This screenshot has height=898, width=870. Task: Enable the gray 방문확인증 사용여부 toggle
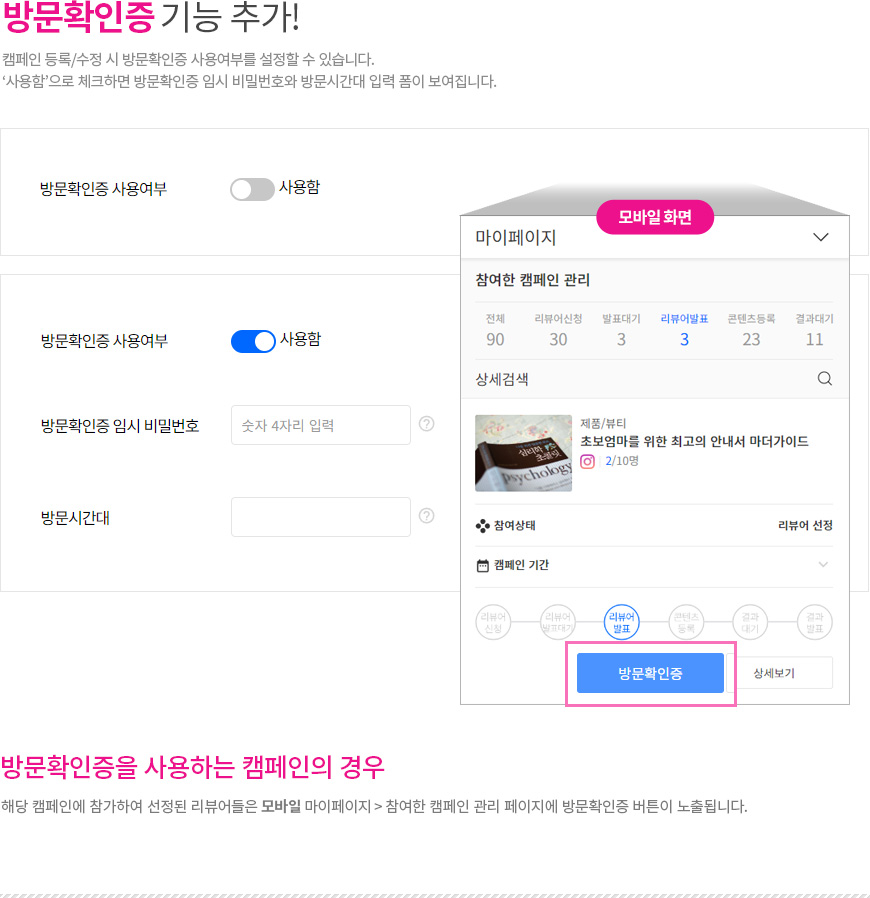252,190
